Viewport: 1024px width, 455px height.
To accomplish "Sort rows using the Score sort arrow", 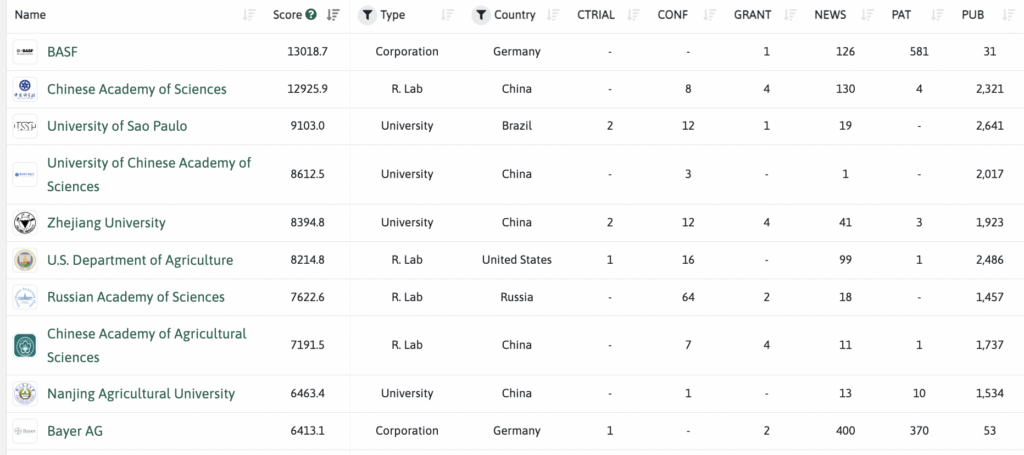I will pyautogui.click(x=333, y=15).
